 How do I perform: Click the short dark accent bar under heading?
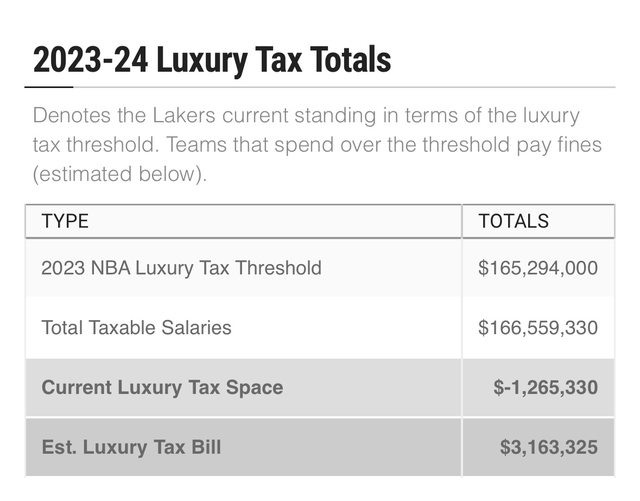click(48, 89)
